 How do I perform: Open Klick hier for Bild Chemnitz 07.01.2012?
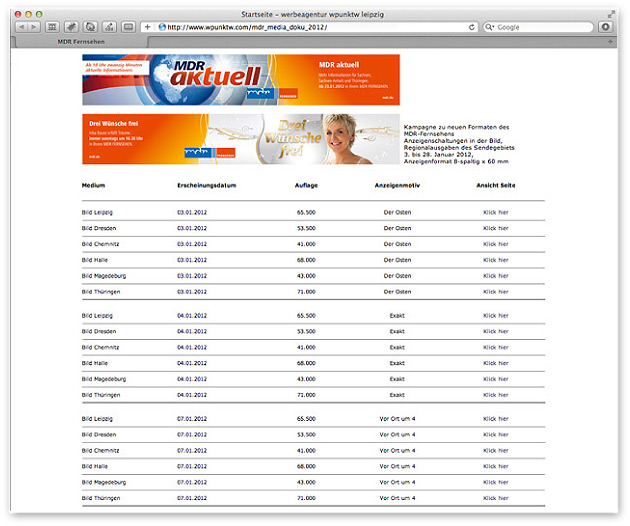click(x=495, y=450)
